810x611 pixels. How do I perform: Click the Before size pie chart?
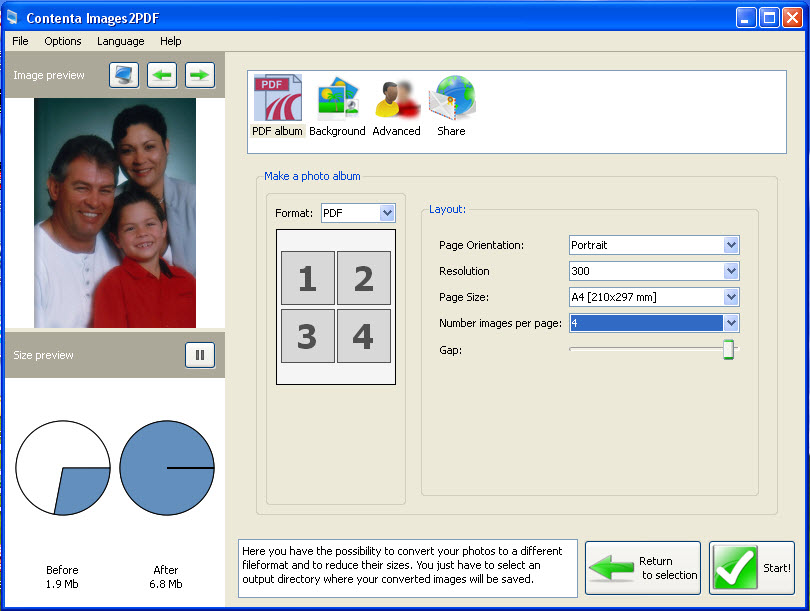click(x=63, y=468)
